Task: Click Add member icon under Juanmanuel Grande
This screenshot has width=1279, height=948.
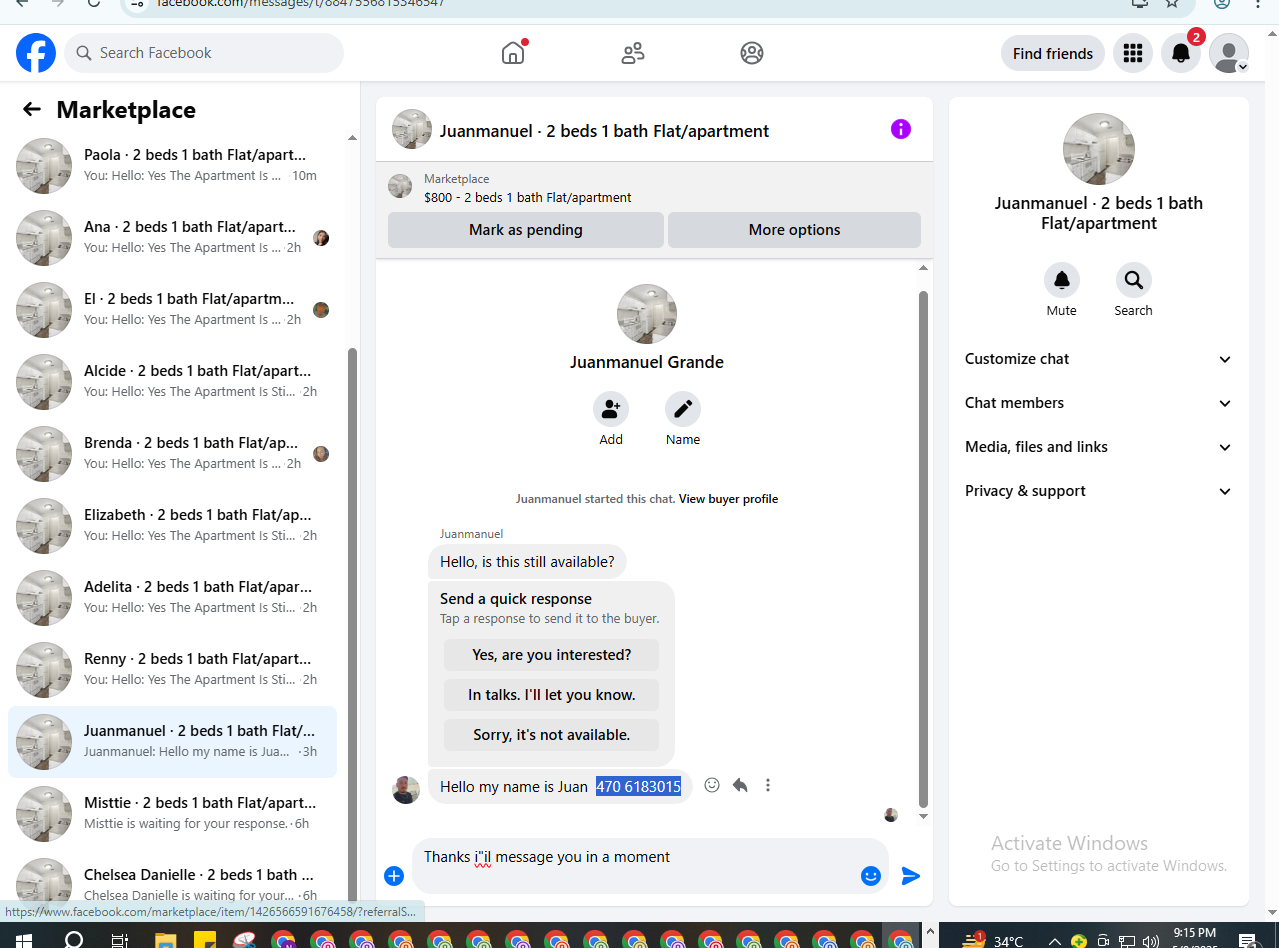Action: [x=611, y=409]
